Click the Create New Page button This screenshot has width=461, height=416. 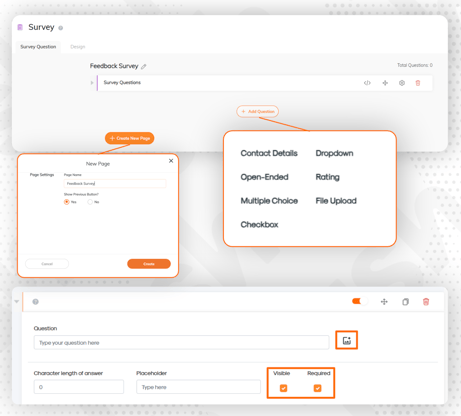130,138
